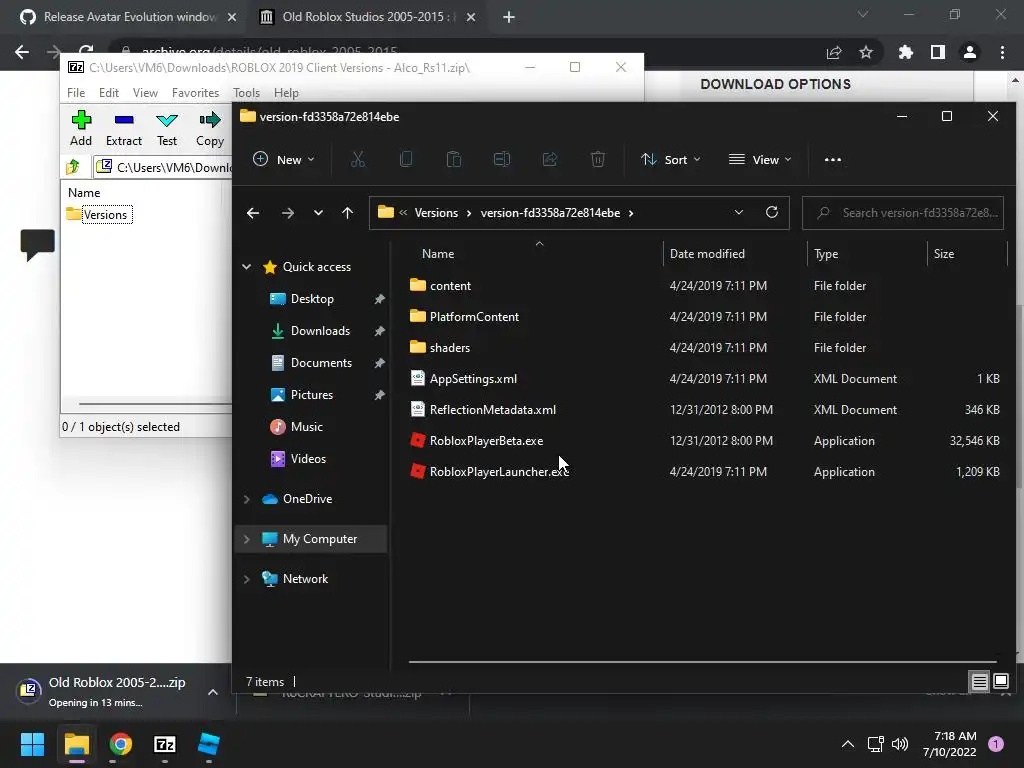Click the share page icon in Chrome address bar
Image resolution: width=1024 pixels, height=768 pixels.
point(834,52)
